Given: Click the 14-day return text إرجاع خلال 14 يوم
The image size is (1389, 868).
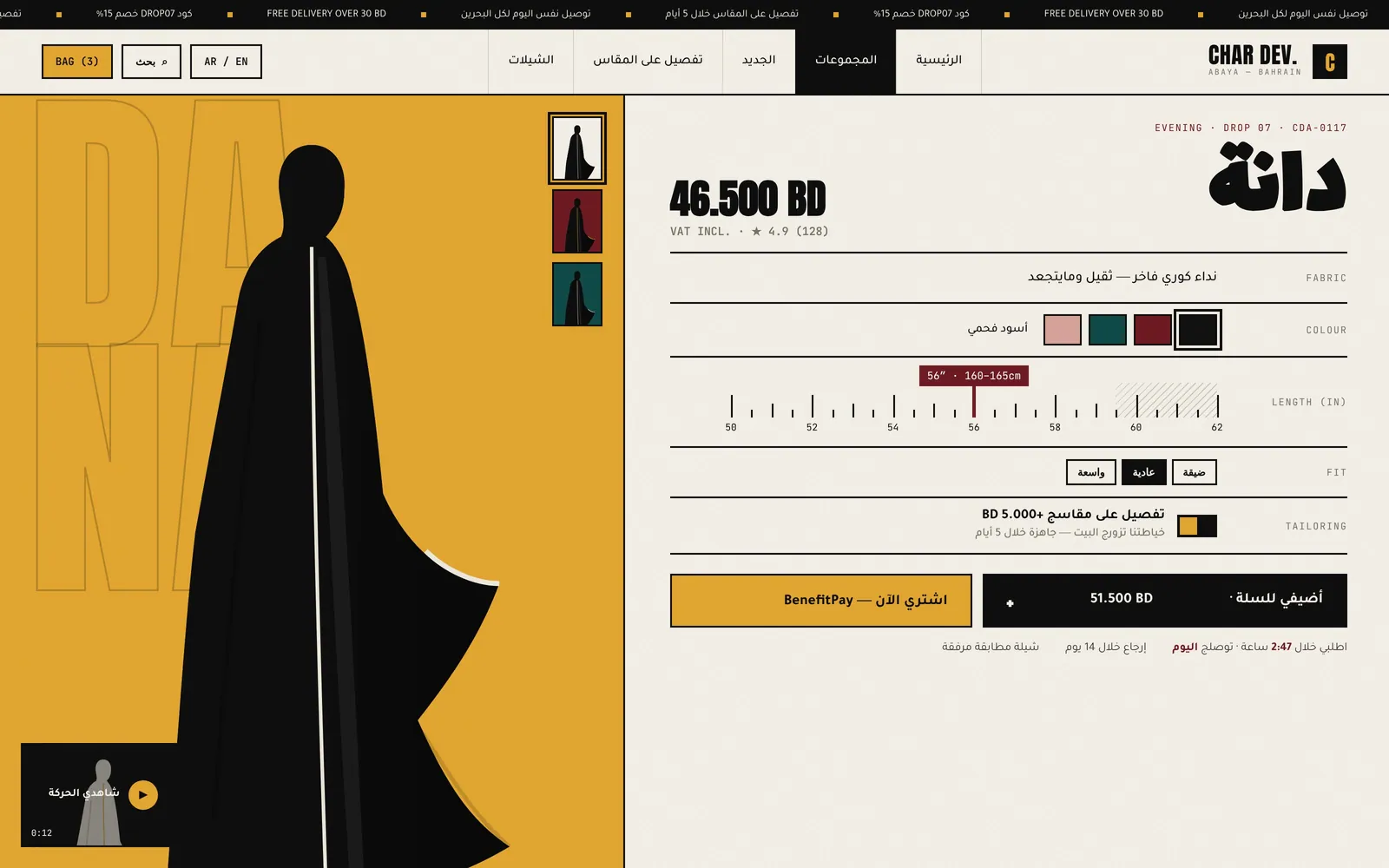Looking at the screenshot, I should click(x=1106, y=647).
